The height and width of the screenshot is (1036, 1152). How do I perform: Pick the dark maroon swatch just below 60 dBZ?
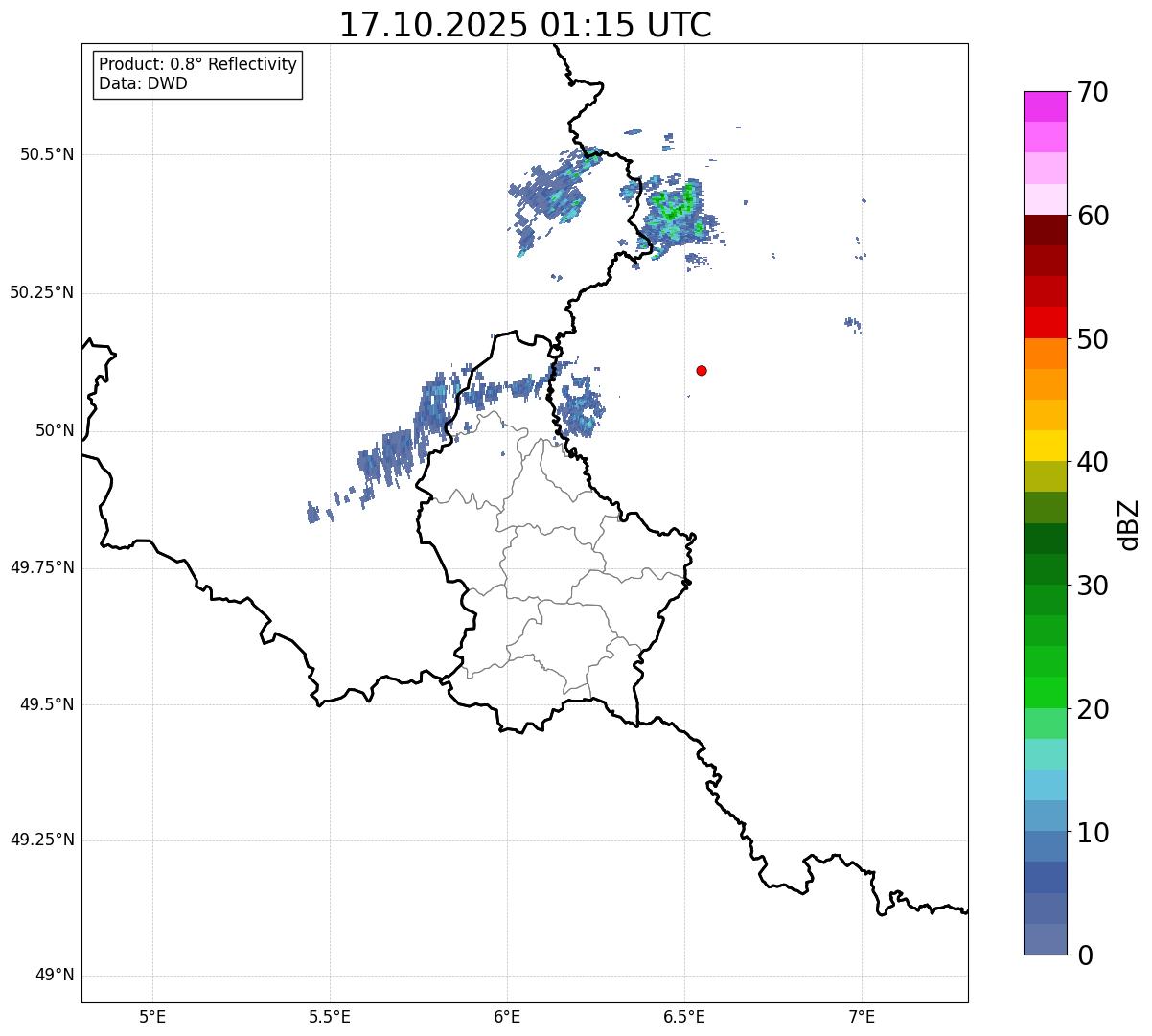click(x=1045, y=230)
